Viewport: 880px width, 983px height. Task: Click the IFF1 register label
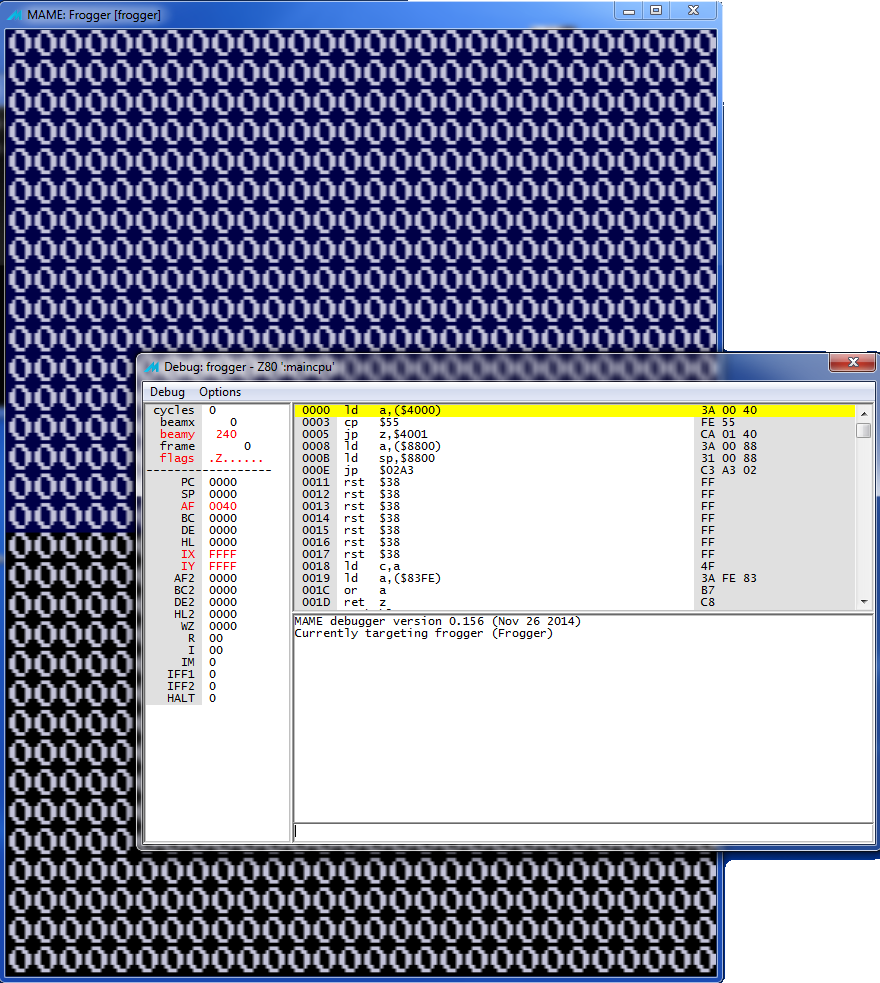[181, 674]
